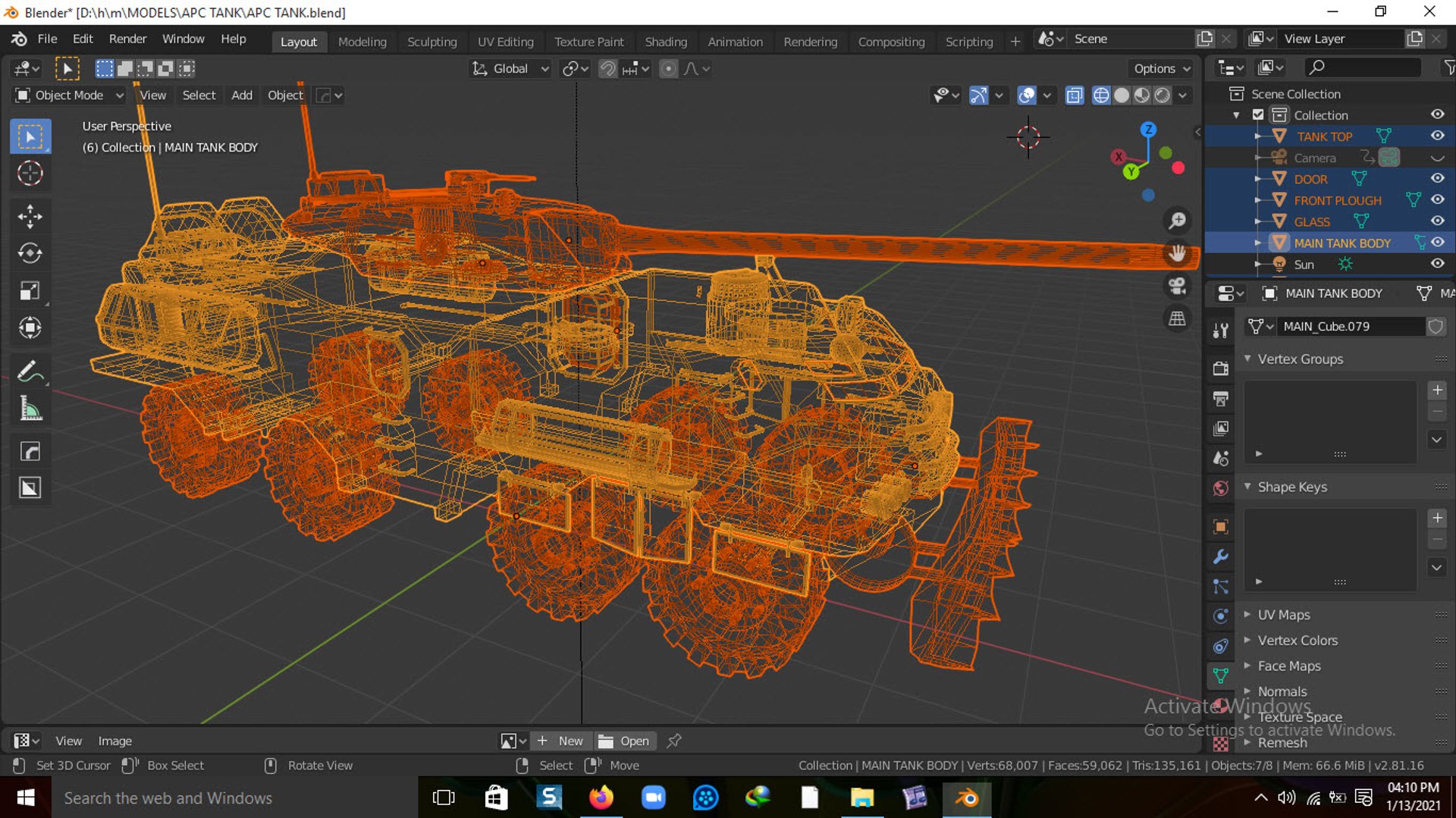Viewport: 1456px width, 818px height.
Task: Open Windows Start button
Action: [x=26, y=798]
